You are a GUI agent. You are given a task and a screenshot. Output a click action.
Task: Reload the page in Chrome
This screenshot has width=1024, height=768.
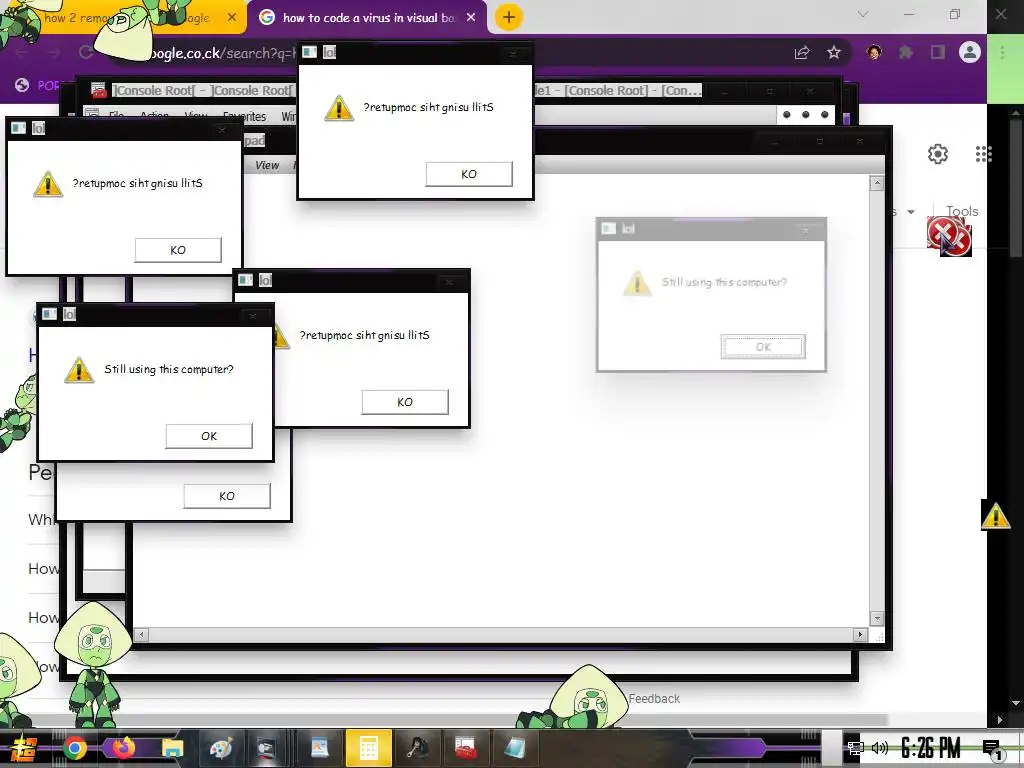click(86, 52)
